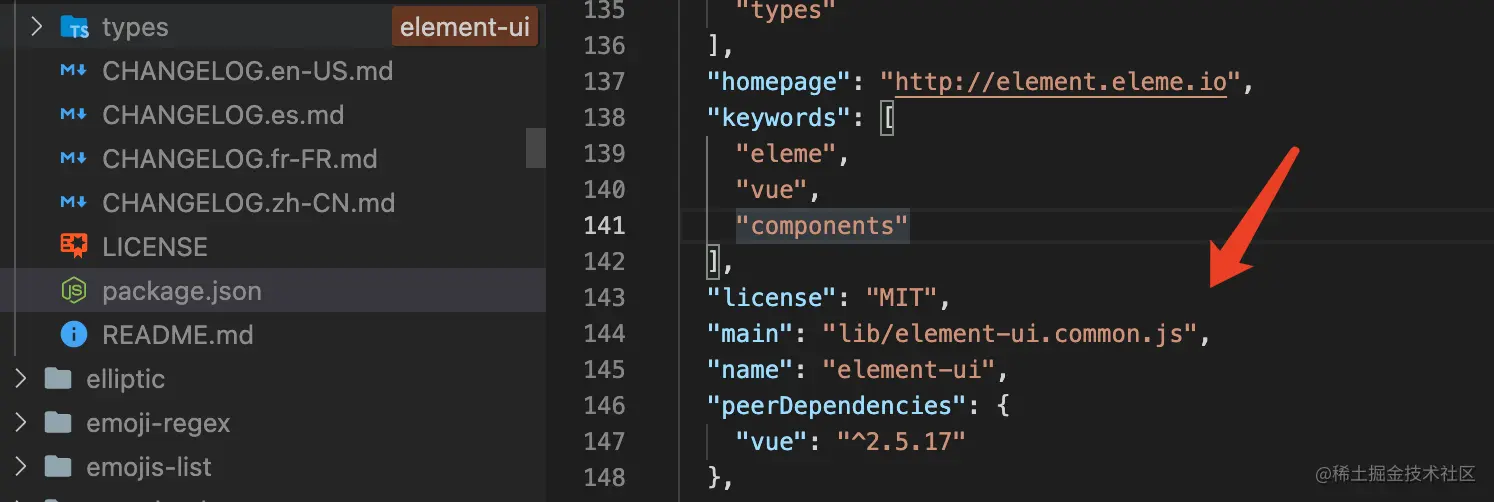Screen dimensions: 1494x502
Task: Expand the emojis-list folder chevron
Action: [20, 466]
